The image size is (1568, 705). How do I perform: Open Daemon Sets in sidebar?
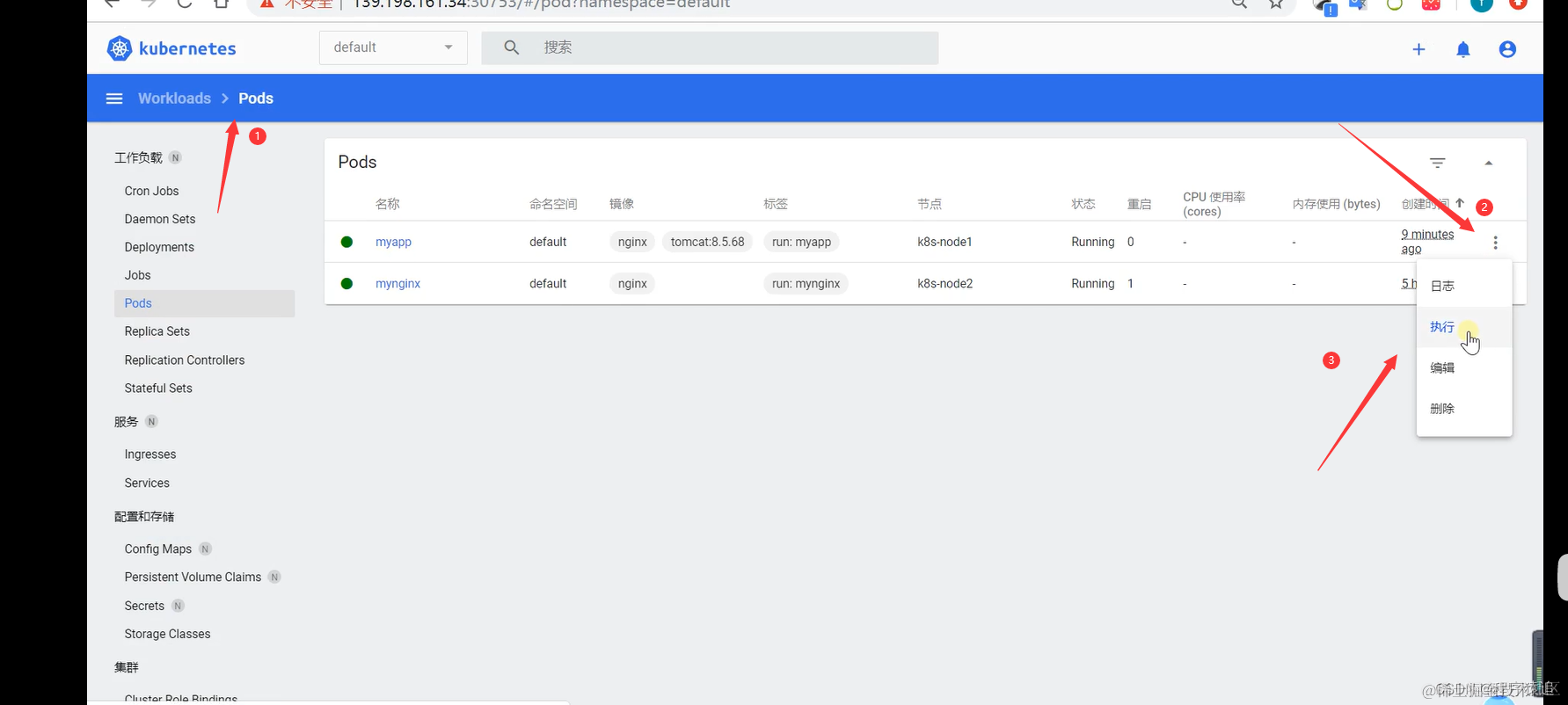(x=160, y=219)
